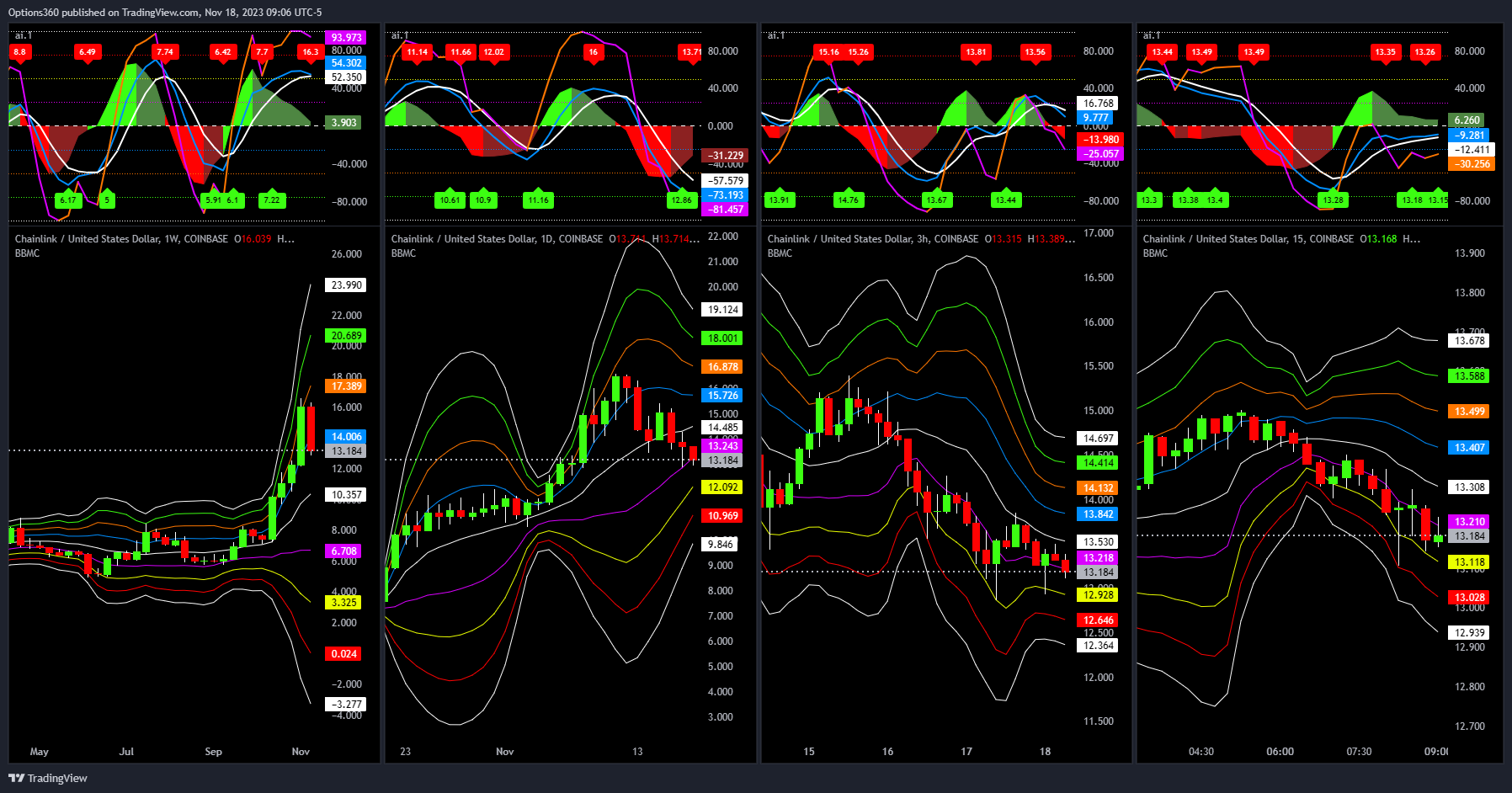Viewport: 1512px width, 793px height.
Task: Click the green 3.903 histogram value label
Action: [x=343, y=123]
